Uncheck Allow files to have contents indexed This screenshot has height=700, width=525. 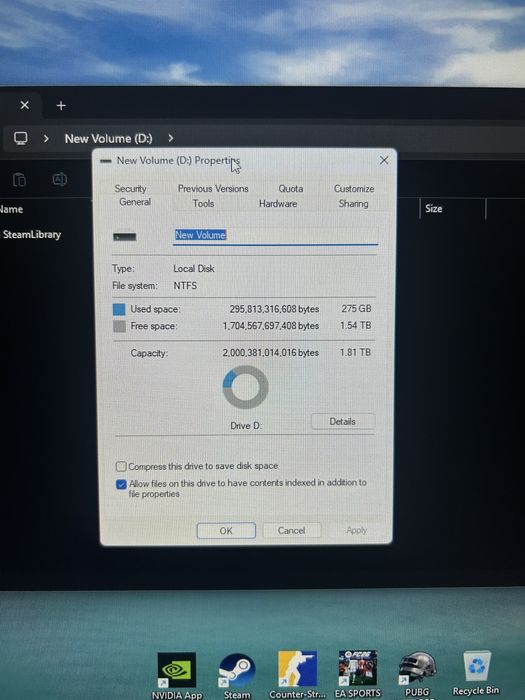(121, 484)
